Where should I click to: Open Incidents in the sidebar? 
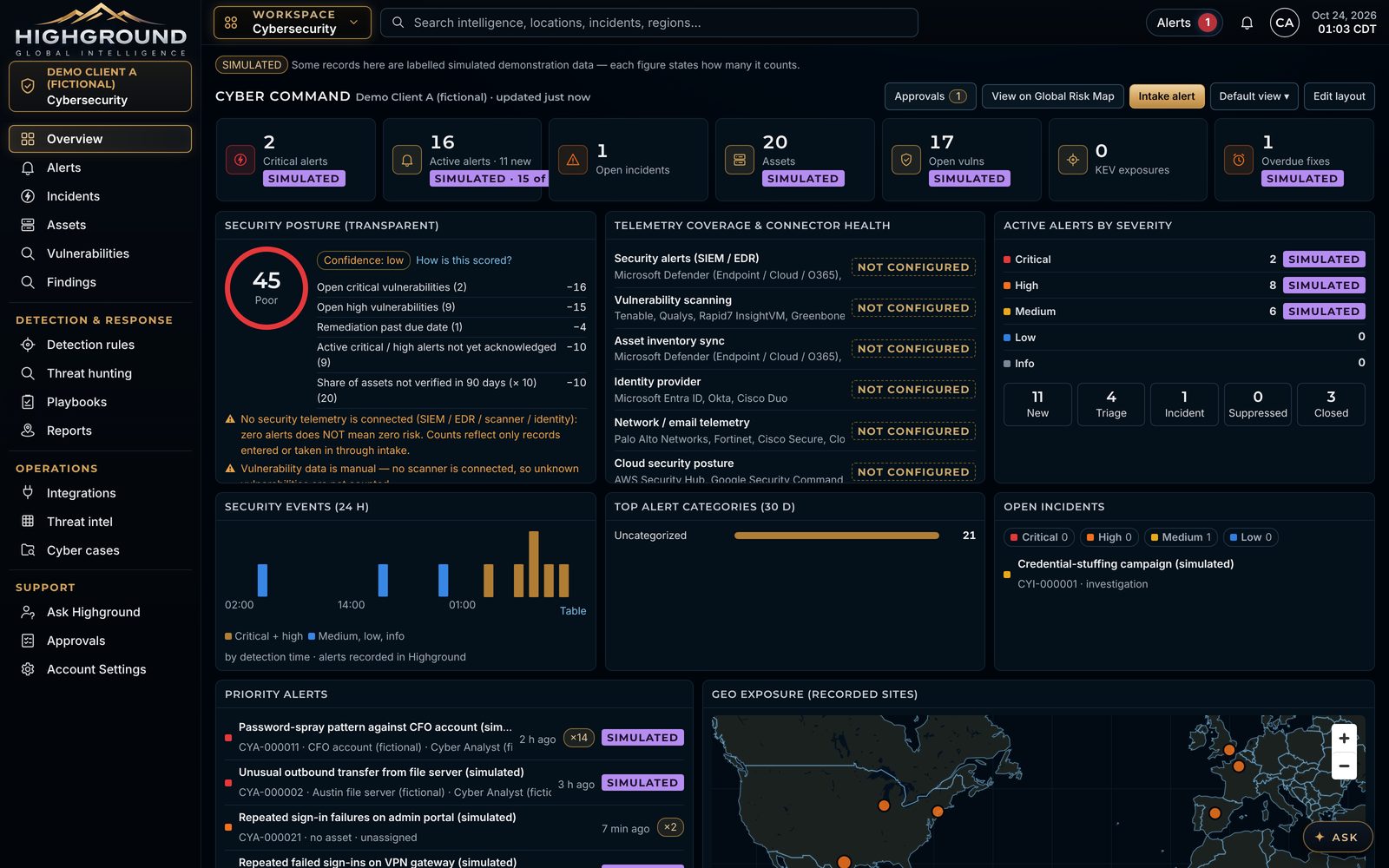[100, 196]
